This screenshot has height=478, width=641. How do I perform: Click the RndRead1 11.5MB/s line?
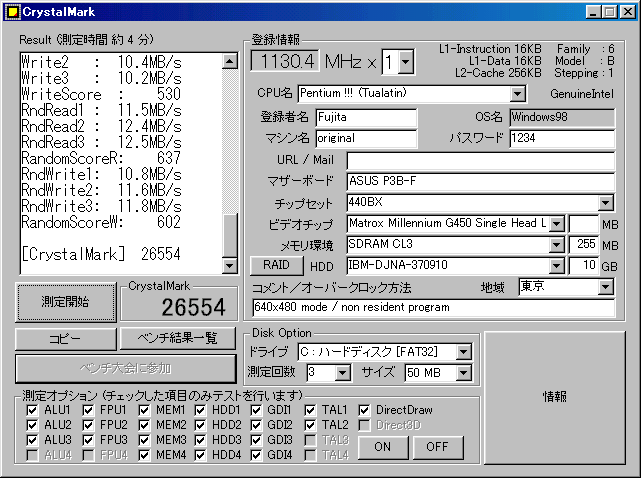point(101,110)
